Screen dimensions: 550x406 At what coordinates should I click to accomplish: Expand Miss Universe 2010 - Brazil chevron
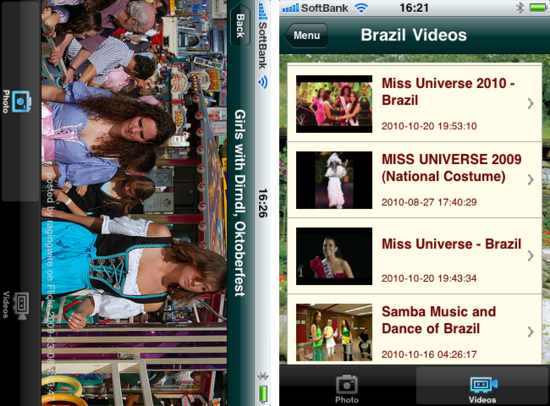tap(530, 103)
